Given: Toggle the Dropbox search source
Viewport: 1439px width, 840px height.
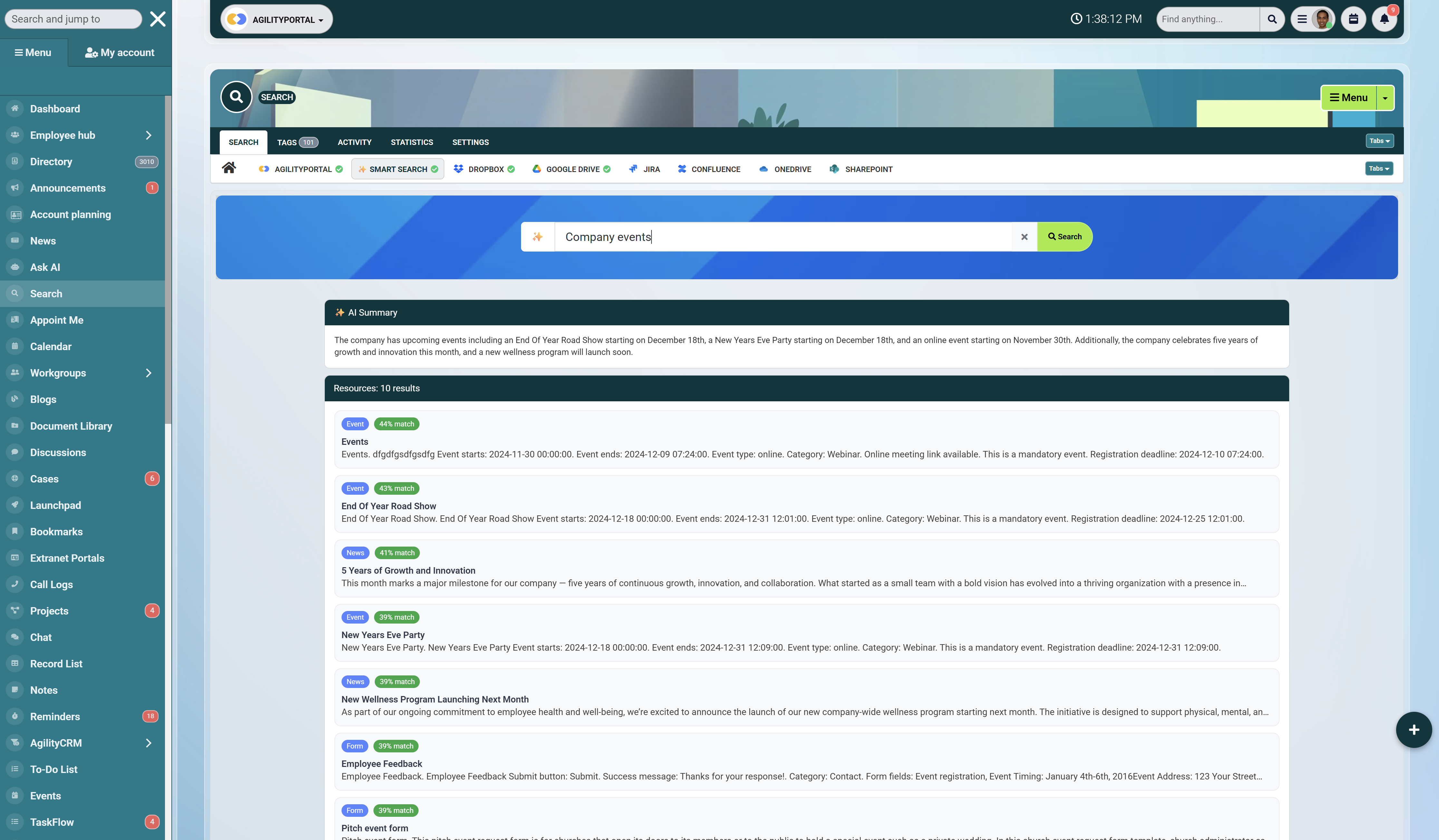Looking at the screenshot, I should click(x=484, y=169).
